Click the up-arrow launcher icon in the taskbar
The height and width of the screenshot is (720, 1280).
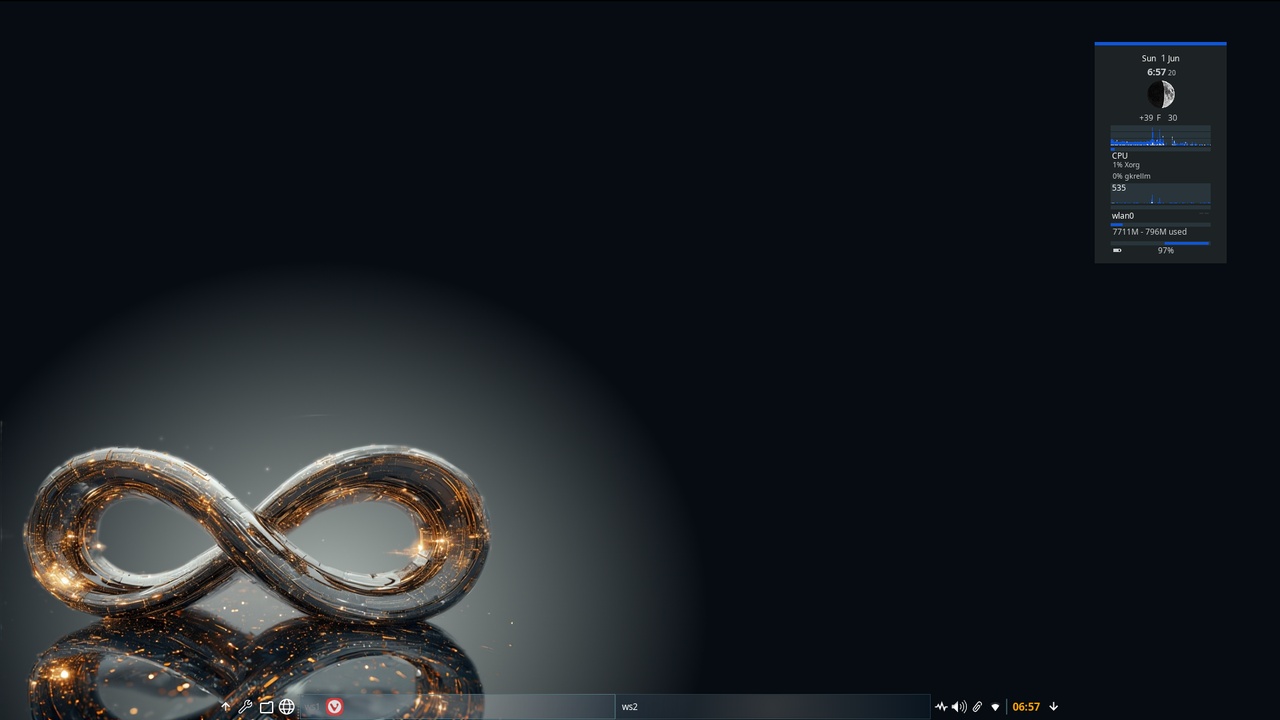click(x=226, y=707)
